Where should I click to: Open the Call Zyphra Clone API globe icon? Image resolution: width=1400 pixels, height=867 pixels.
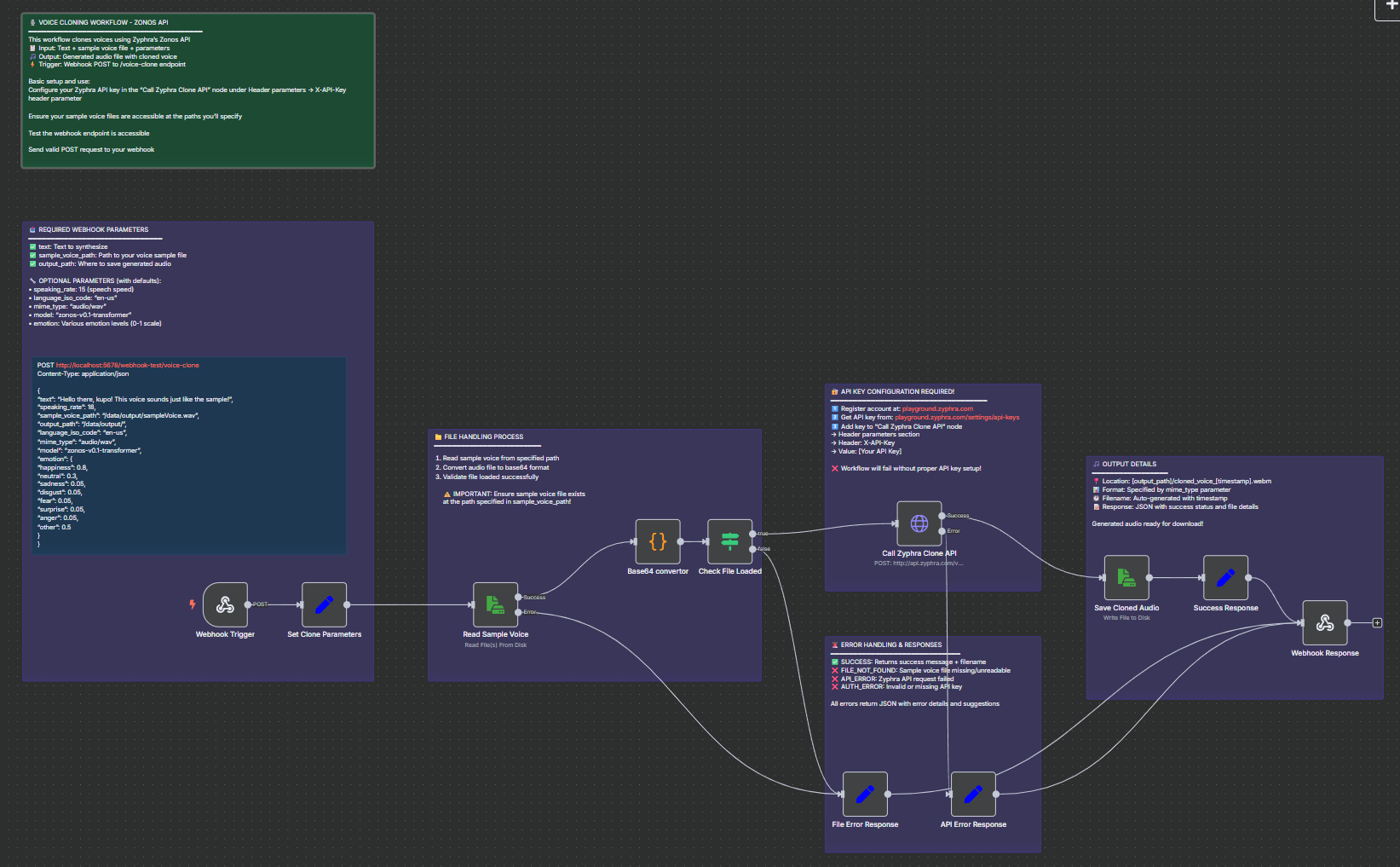point(918,523)
